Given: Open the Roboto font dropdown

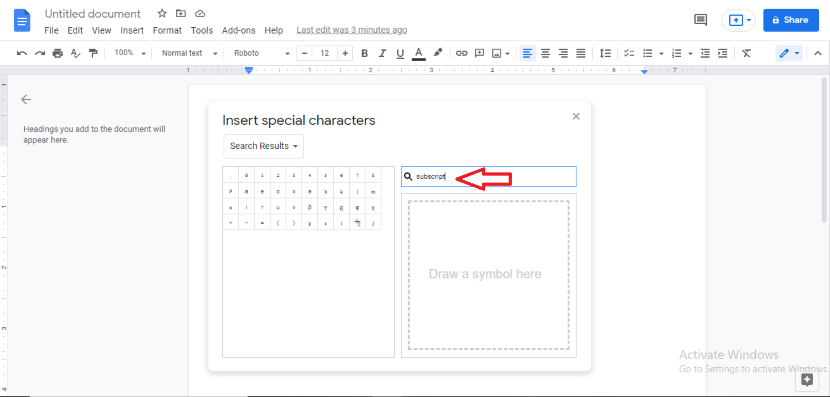Looking at the screenshot, I should click(262, 53).
